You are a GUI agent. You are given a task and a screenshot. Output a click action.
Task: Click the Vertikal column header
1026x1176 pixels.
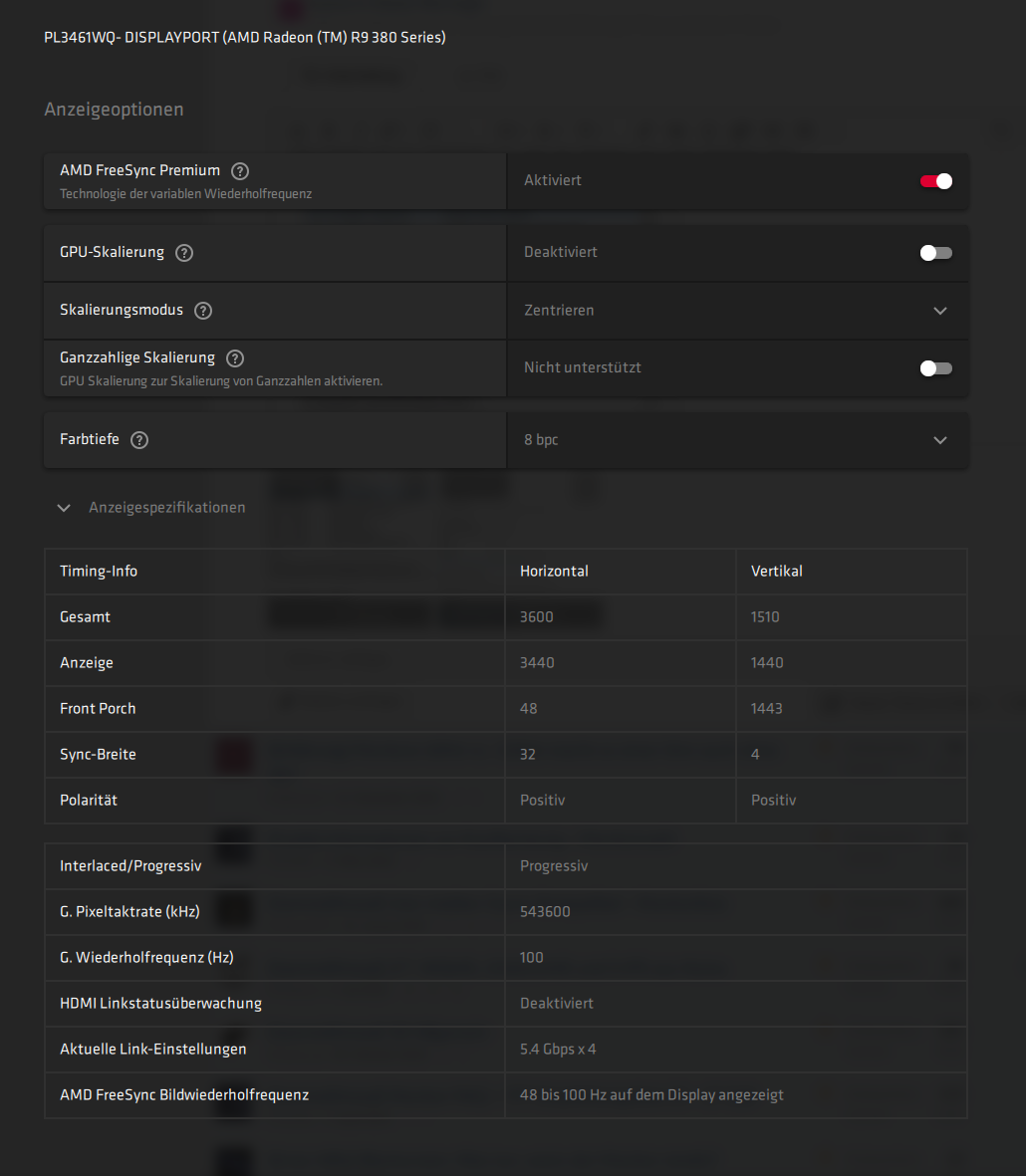pos(777,572)
